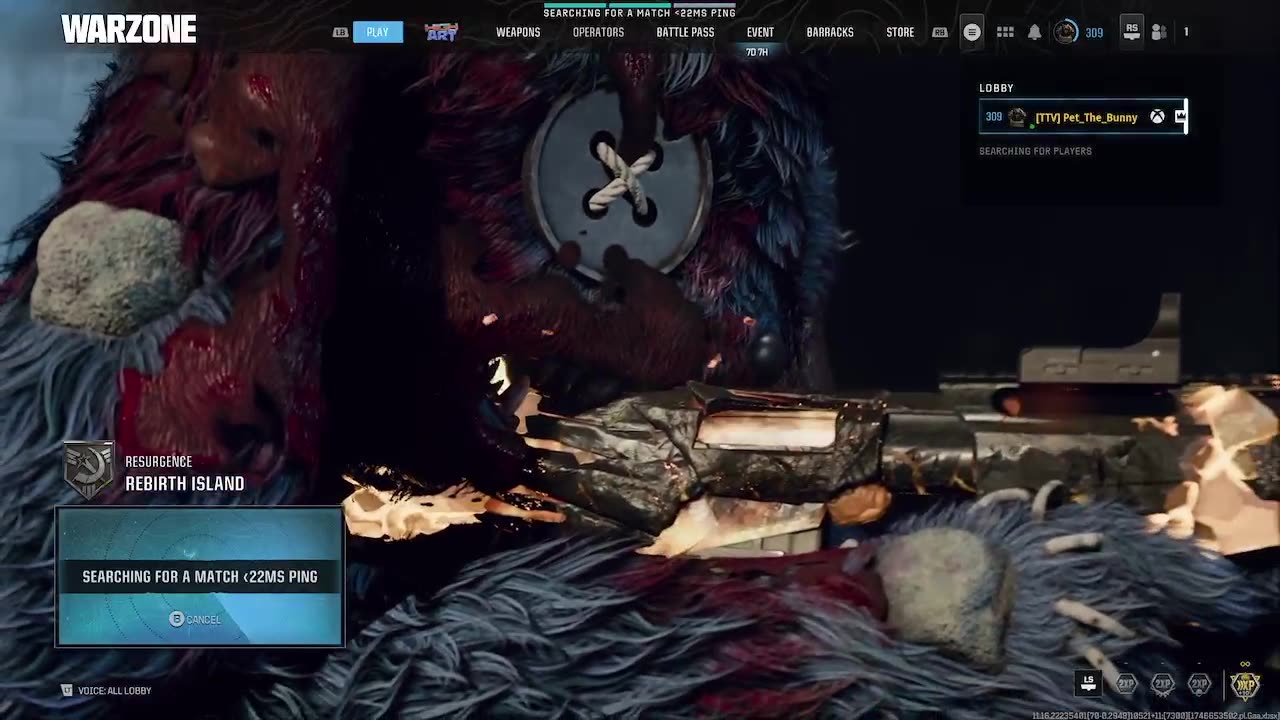Click the ART logo icon in nav bar

click(x=441, y=32)
